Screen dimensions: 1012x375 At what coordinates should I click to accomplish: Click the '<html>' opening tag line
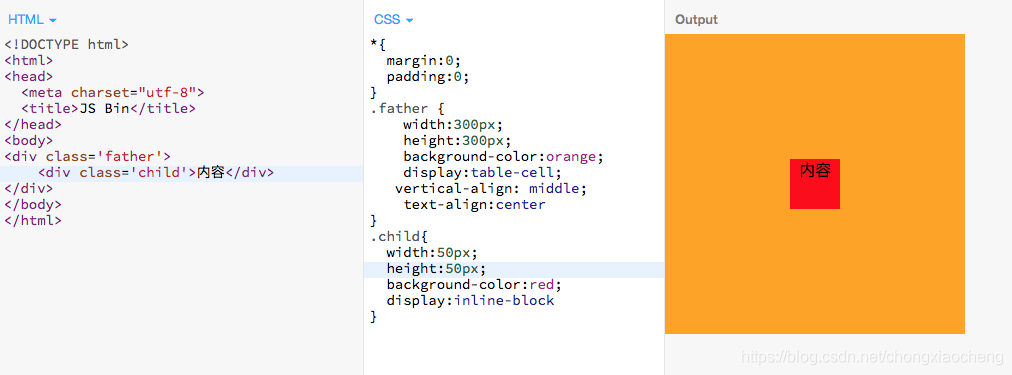tap(28, 61)
